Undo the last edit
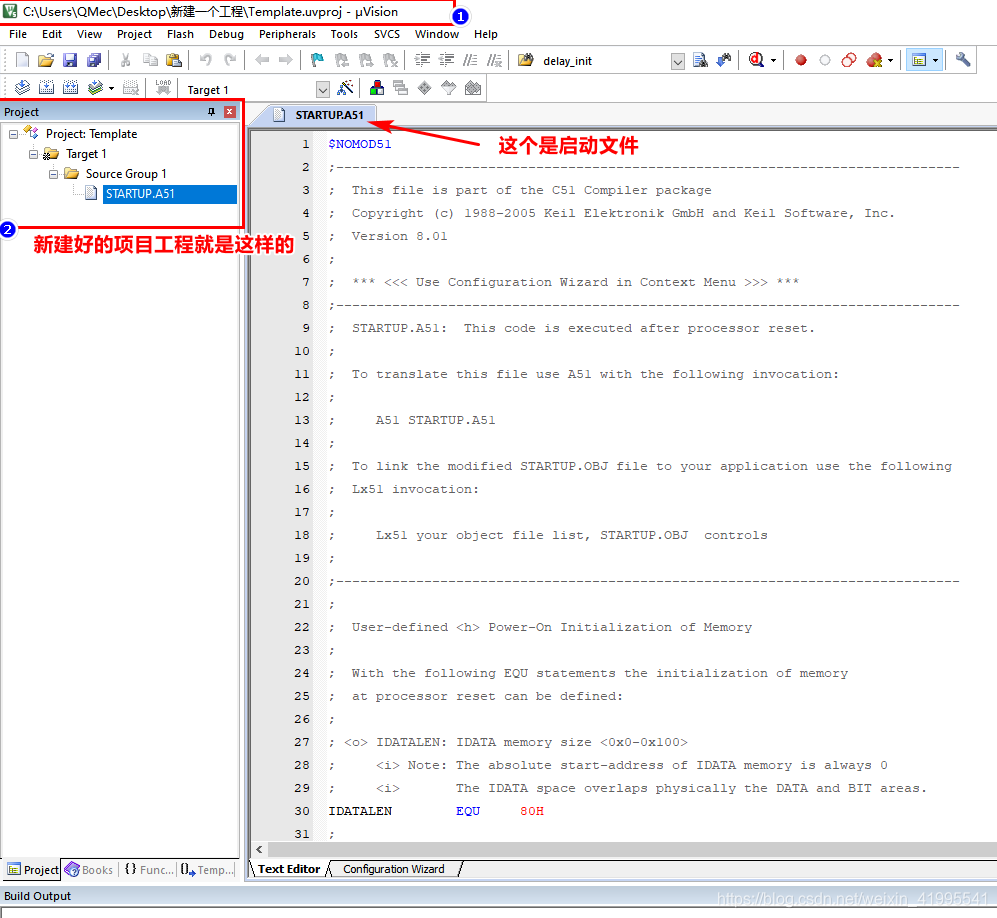Viewport: 997px width, 918px height. [205, 60]
